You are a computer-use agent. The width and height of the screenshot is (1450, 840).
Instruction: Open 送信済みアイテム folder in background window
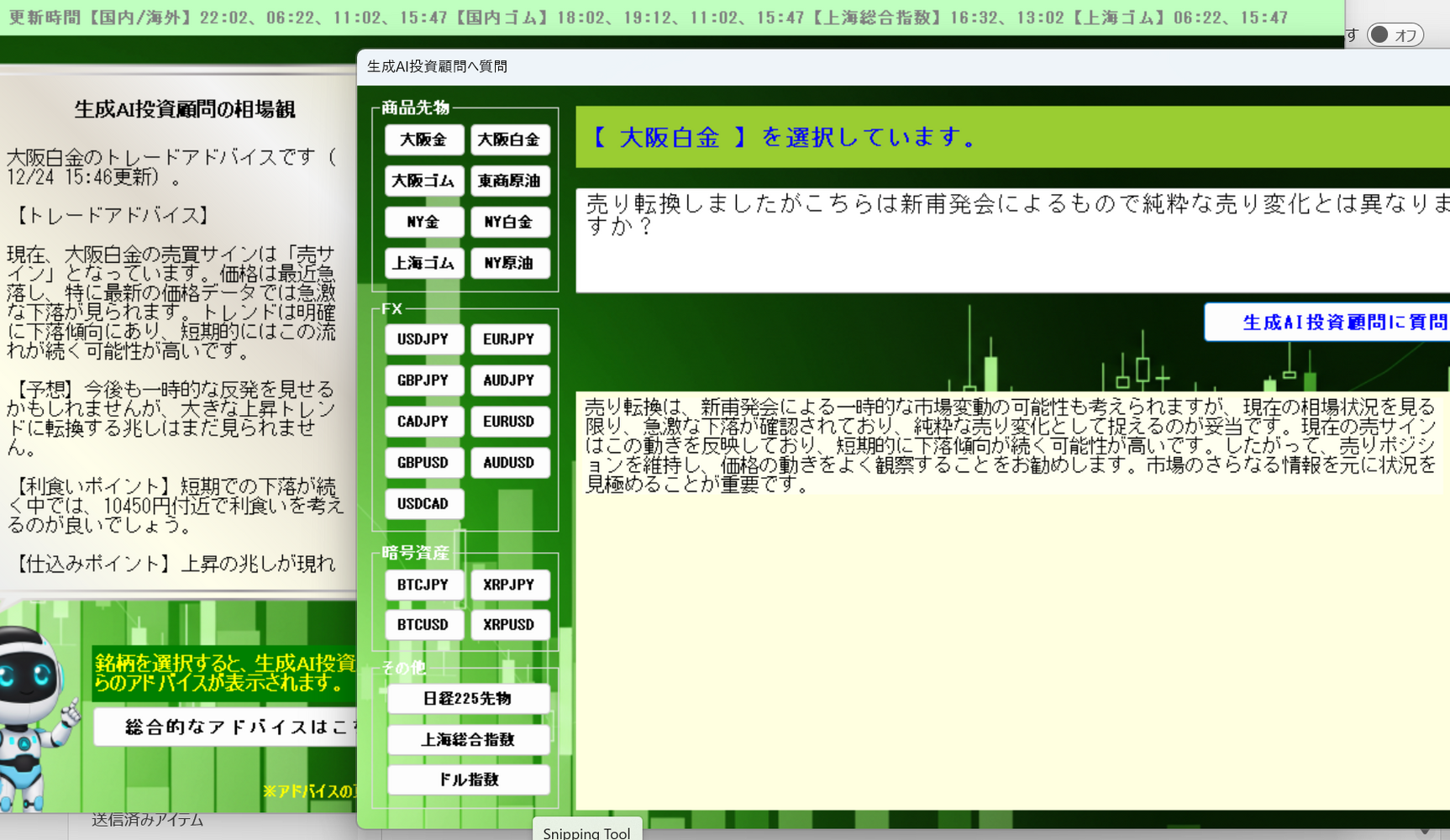coord(148,820)
